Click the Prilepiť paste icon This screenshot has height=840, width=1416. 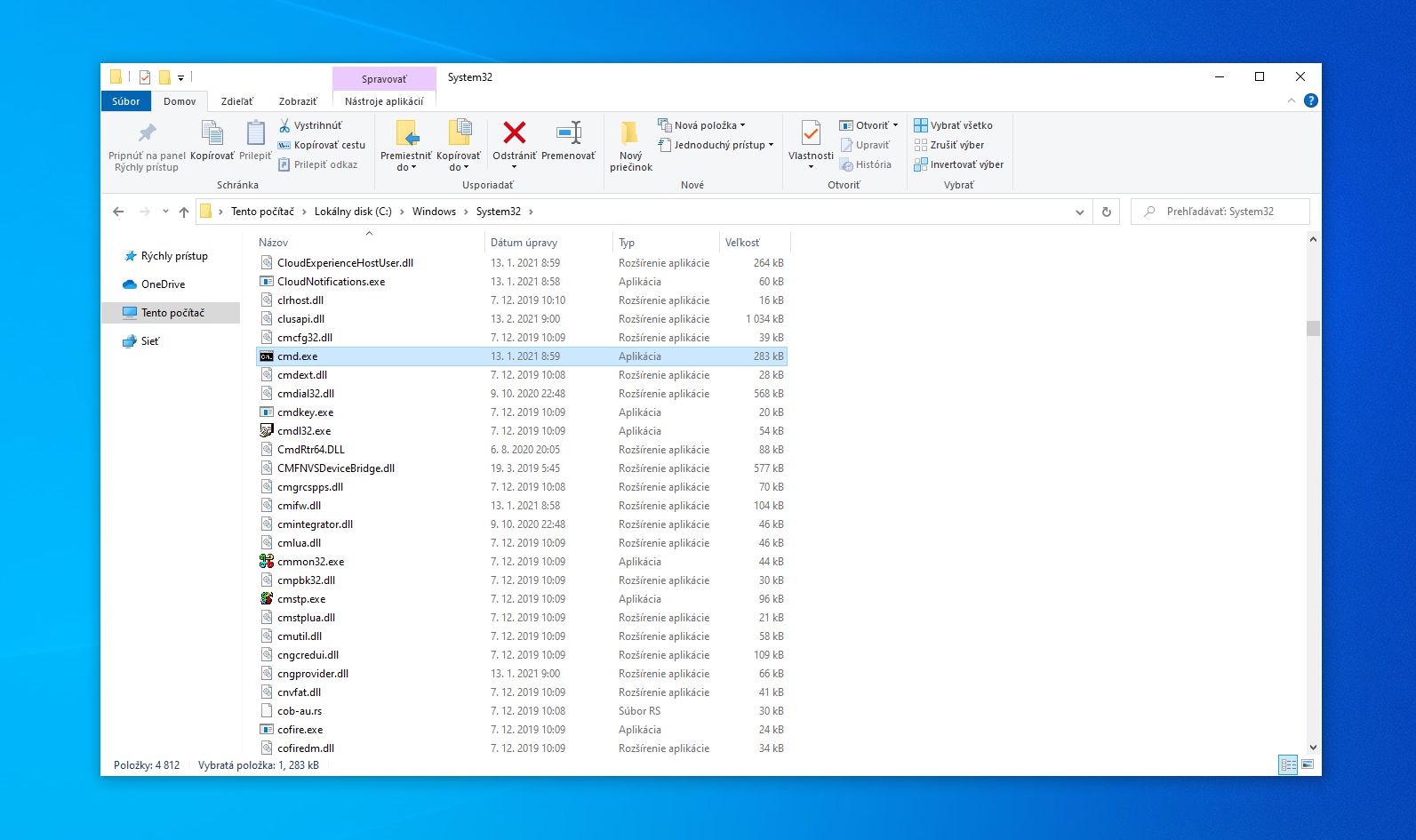[x=255, y=140]
